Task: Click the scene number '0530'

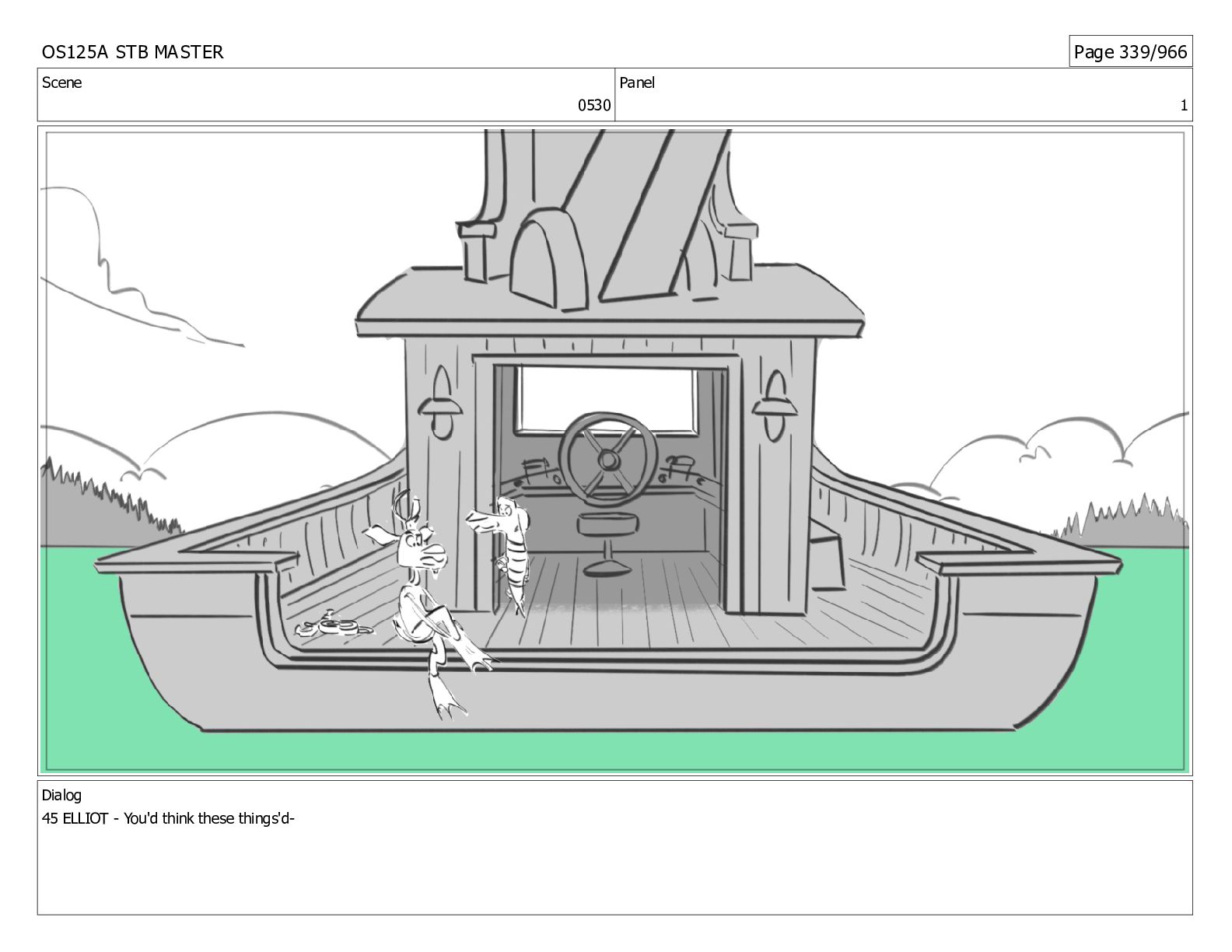Action: 594,106
